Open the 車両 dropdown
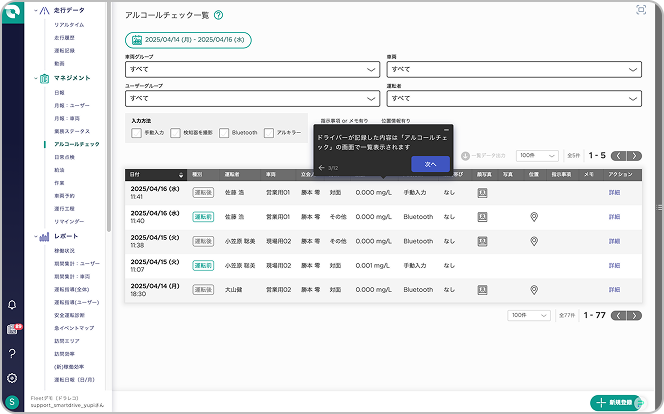This screenshot has width=664, height=414. (514, 69)
